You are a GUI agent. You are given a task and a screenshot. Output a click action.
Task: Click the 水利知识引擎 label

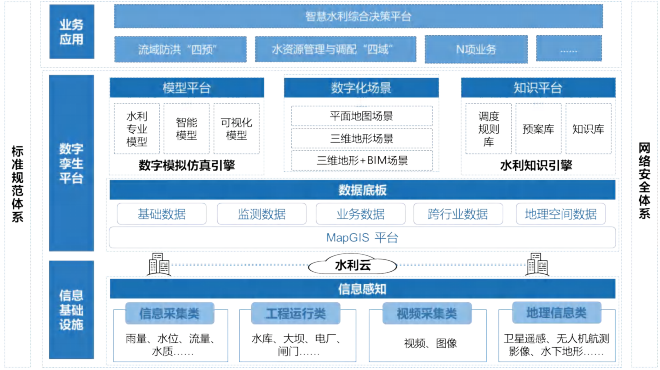point(536,165)
